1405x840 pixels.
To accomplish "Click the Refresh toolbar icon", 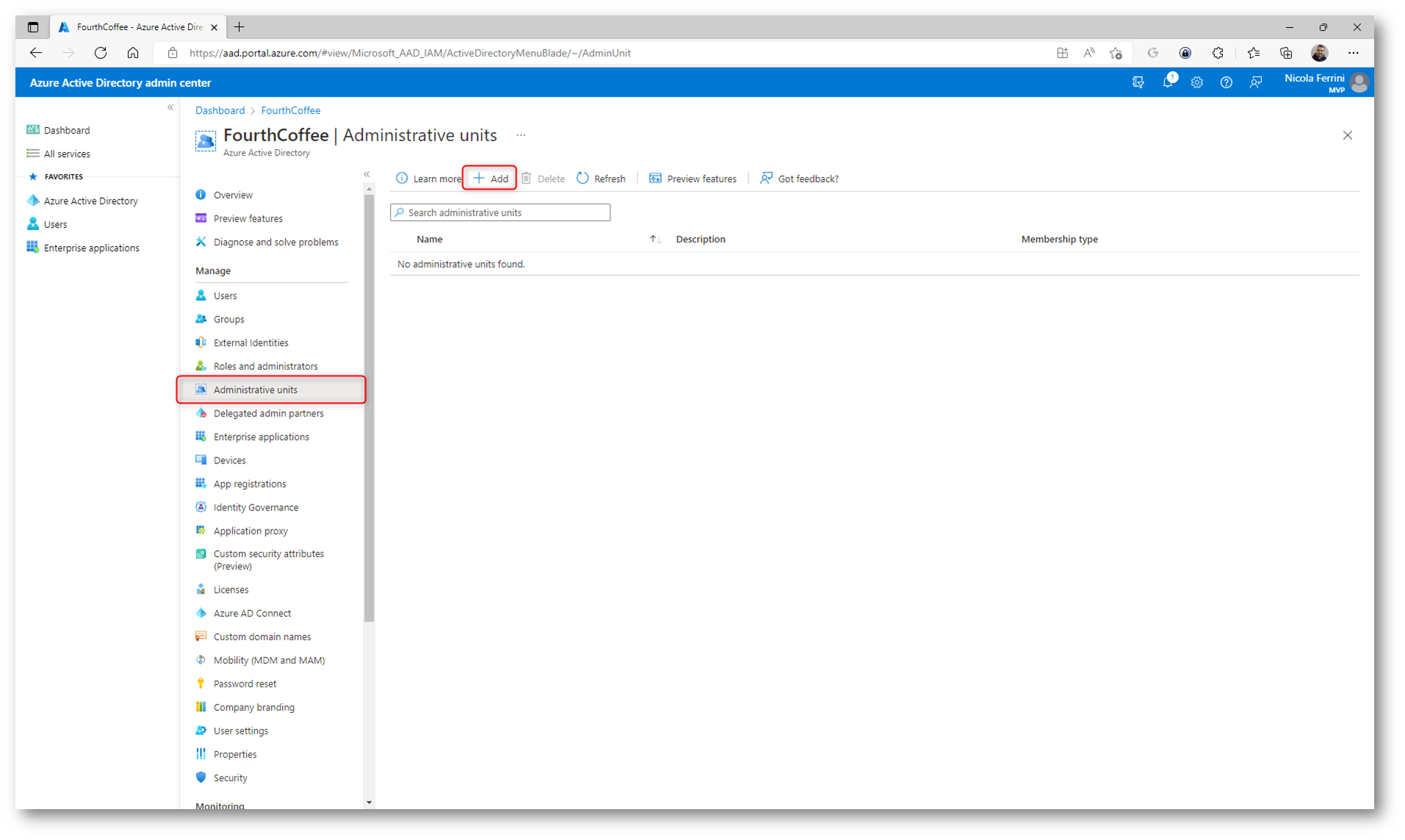I will (583, 178).
